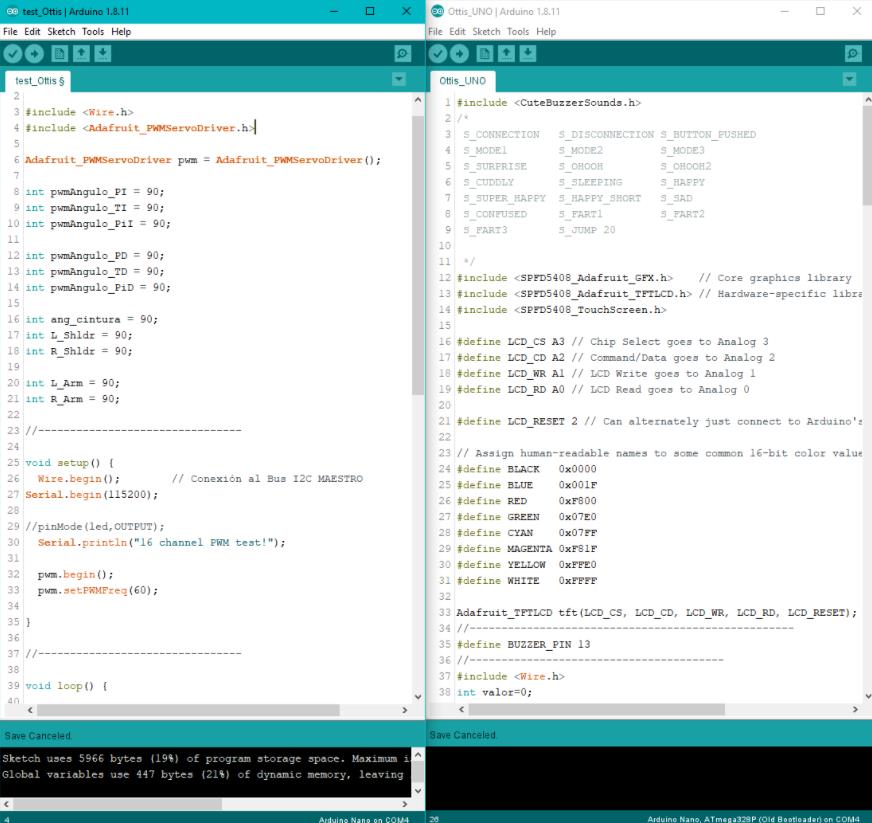Open Serial Monitor in test_Ottis window
Screen dimensions: 872x823
tap(403, 54)
